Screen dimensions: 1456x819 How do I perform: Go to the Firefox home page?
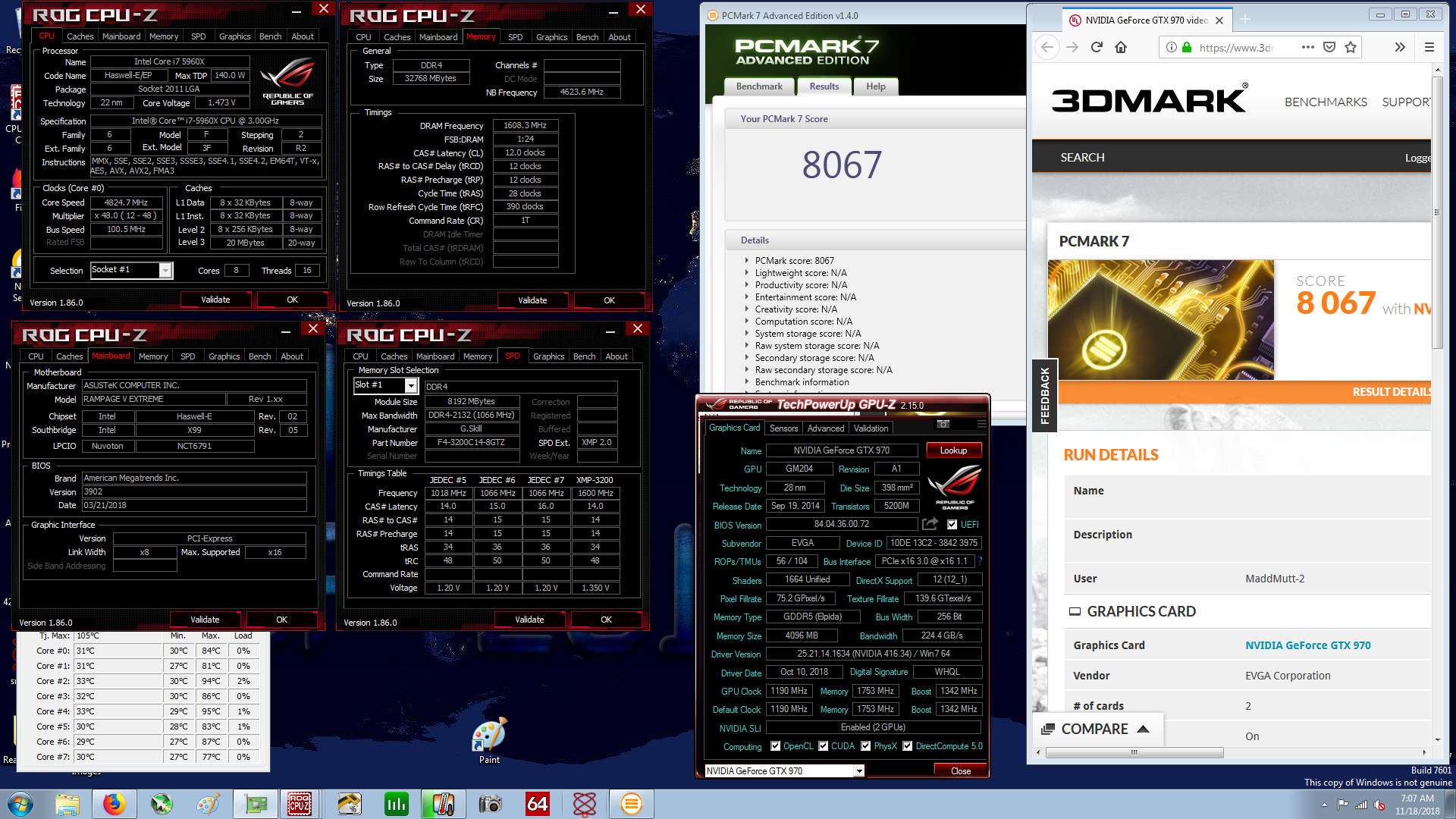(x=1121, y=47)
